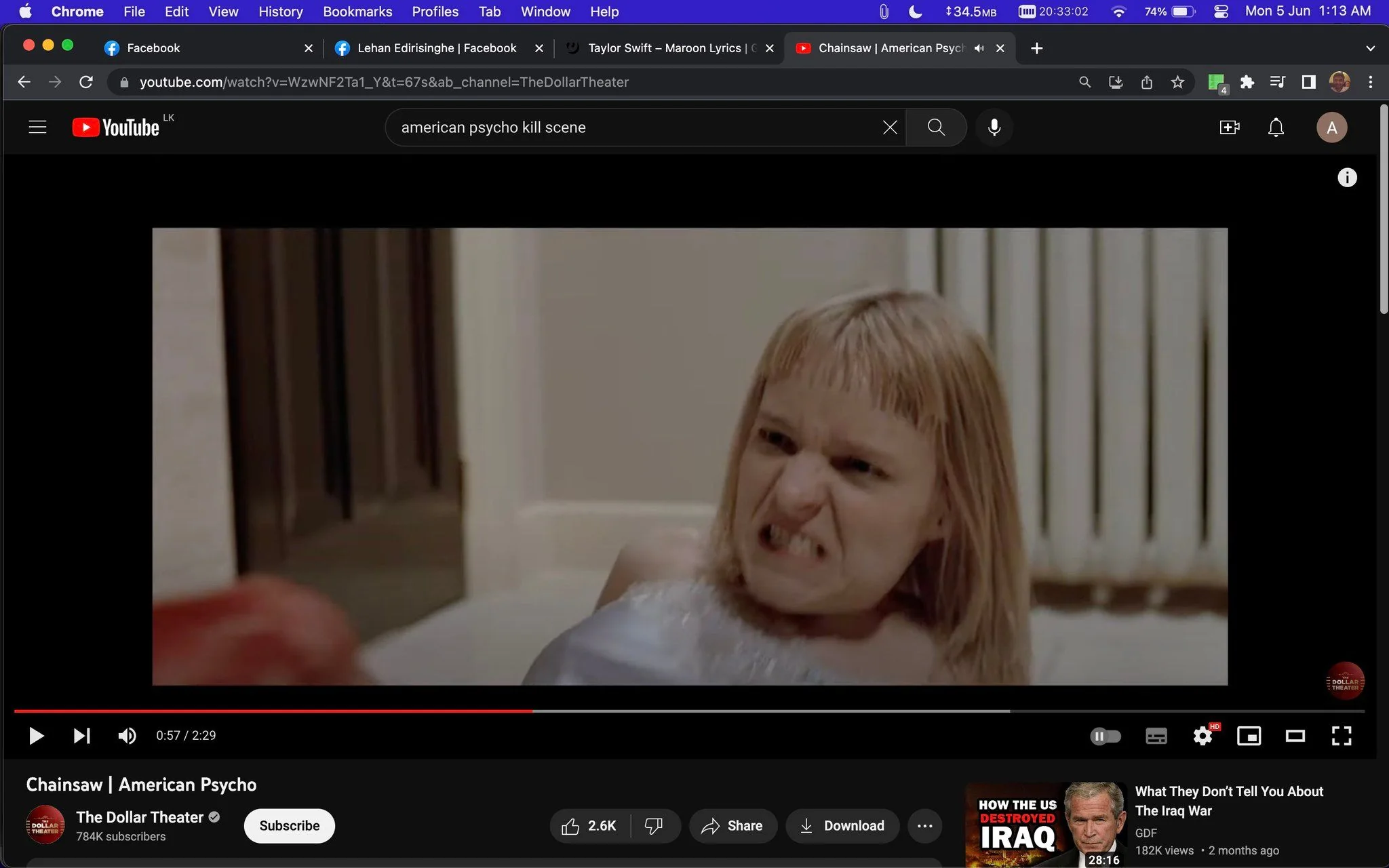Dislike the video
Viewport: 1389px width, 868px height.
point(654,826)
